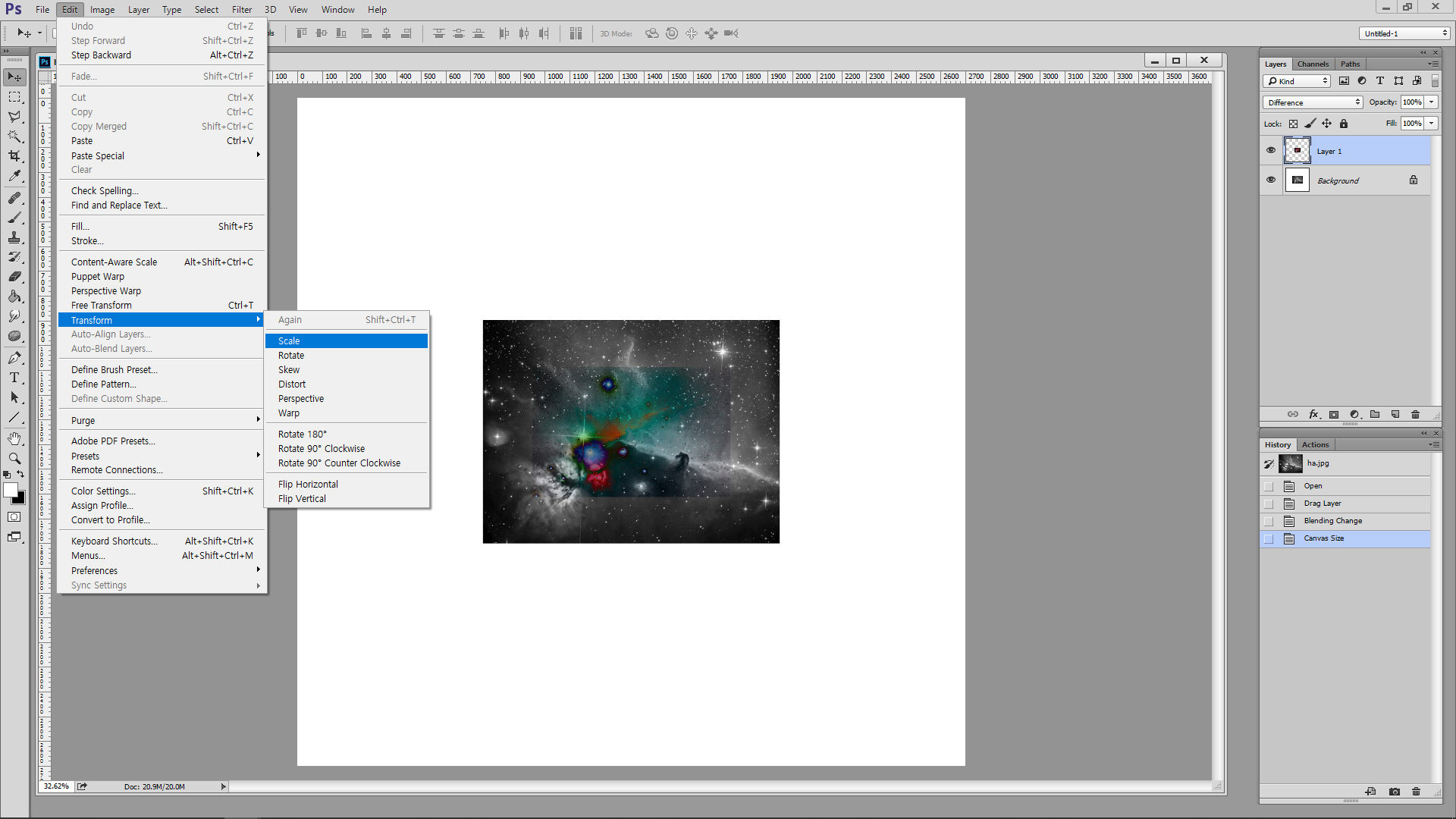
Task: Set history brush source on Open state
Action: pyautogui.click(x=1269, y=486)
